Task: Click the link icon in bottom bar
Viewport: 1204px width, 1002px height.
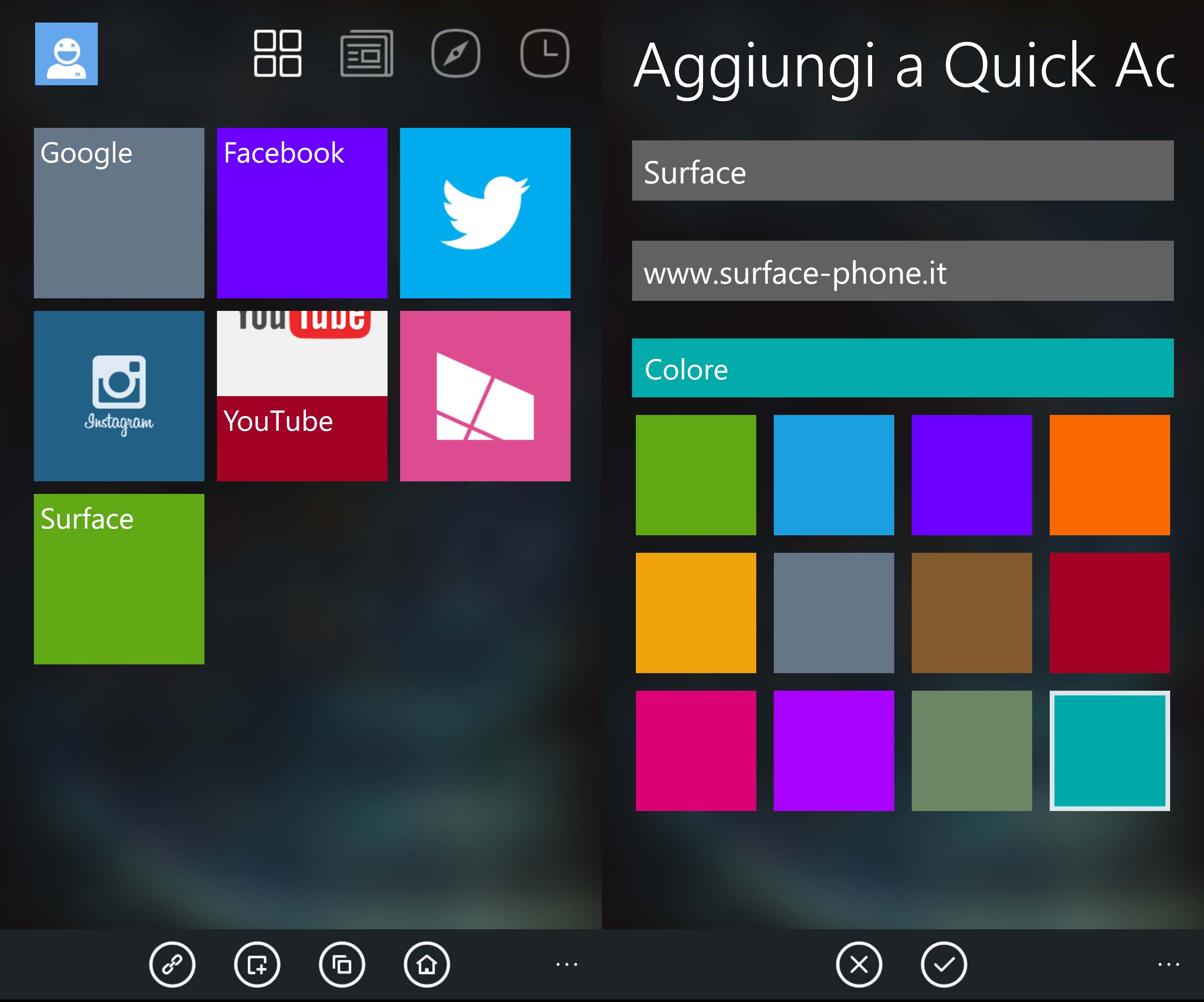Action: (x=172, y=965)
